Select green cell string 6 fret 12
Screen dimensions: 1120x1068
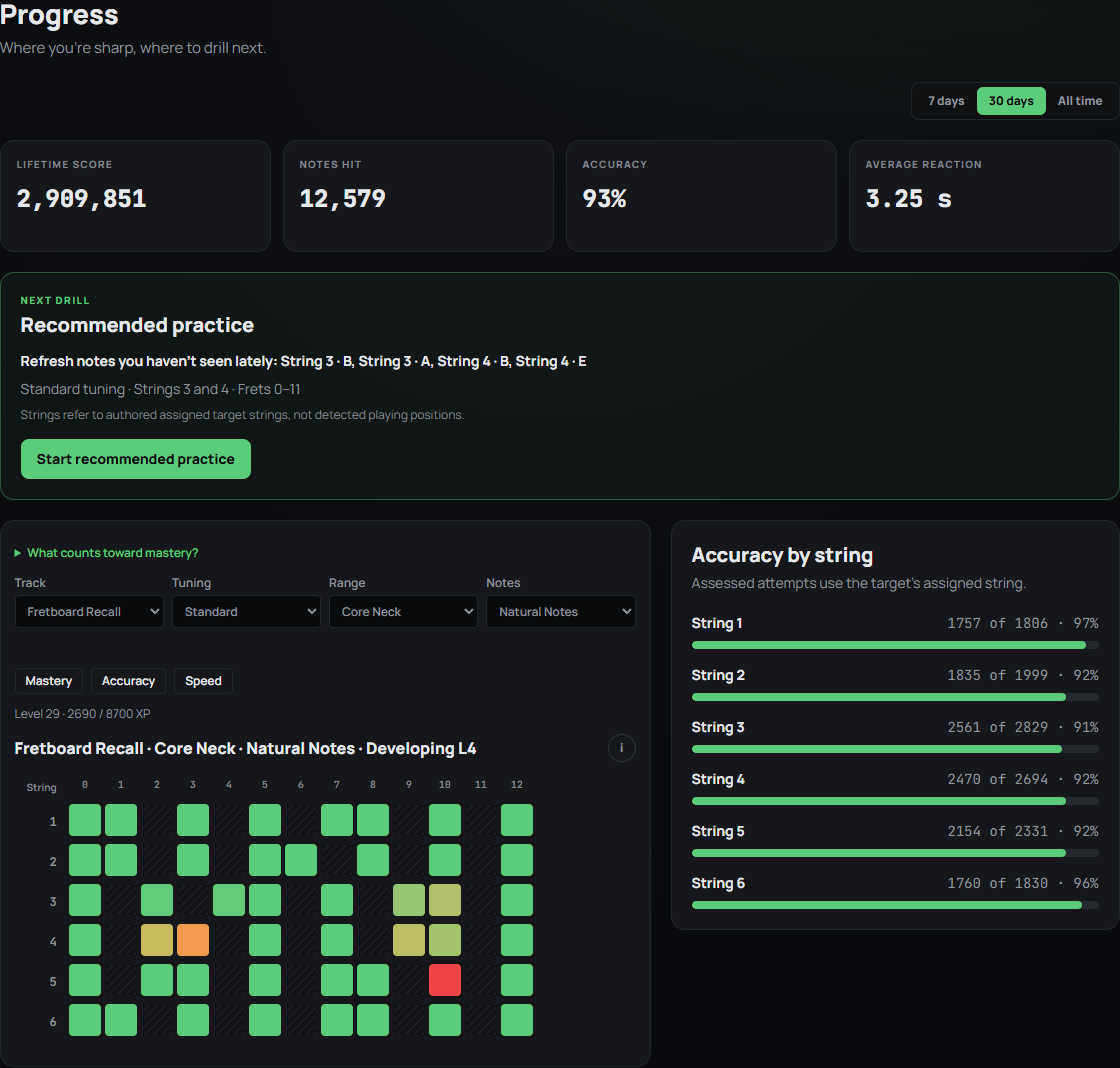(517, 1020)
